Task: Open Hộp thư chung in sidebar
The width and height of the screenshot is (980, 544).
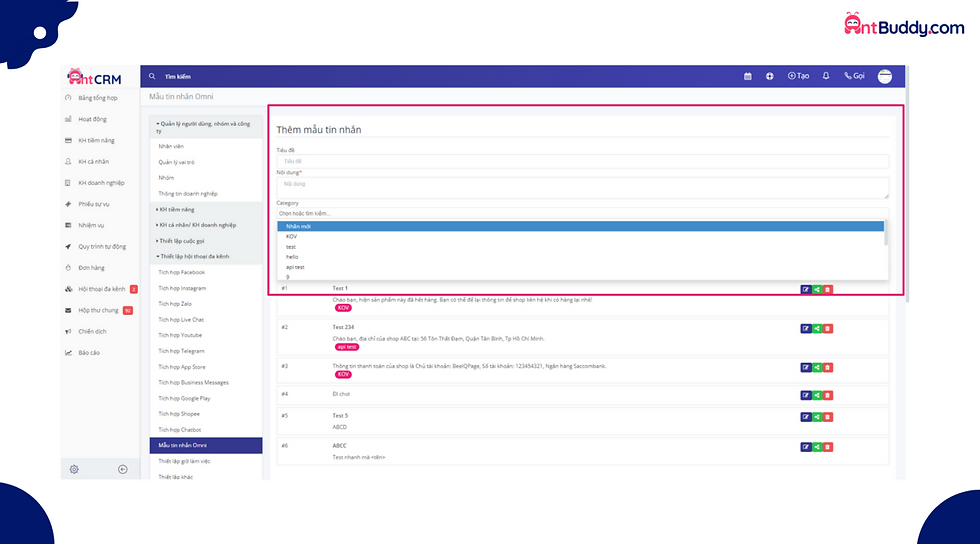Action: (x=98, y=311)
